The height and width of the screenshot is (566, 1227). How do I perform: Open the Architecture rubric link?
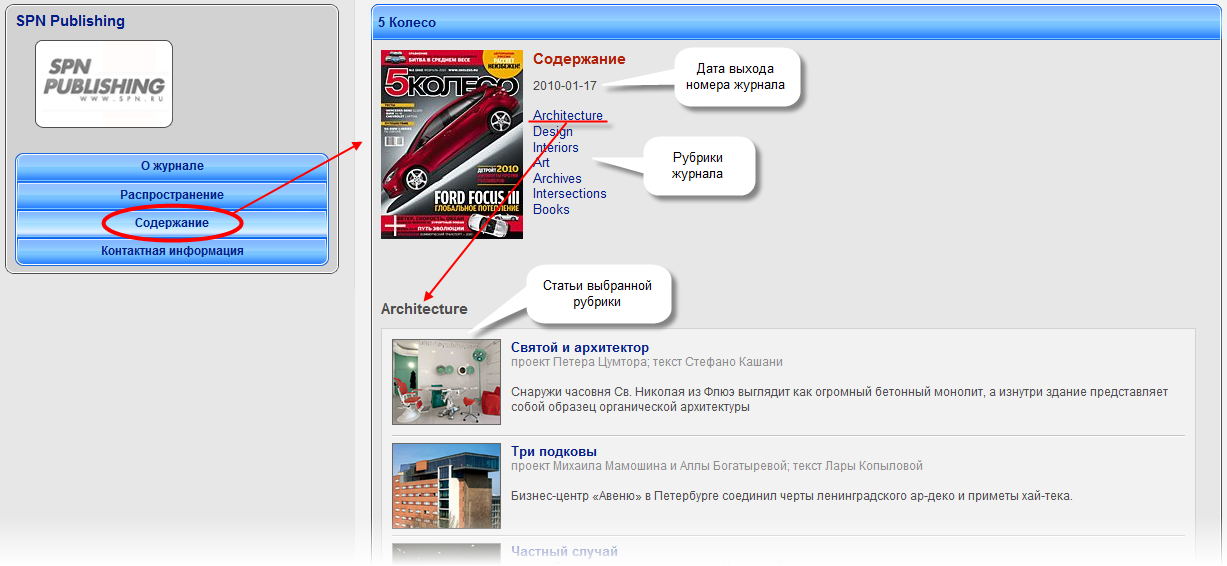pos(568,116)
